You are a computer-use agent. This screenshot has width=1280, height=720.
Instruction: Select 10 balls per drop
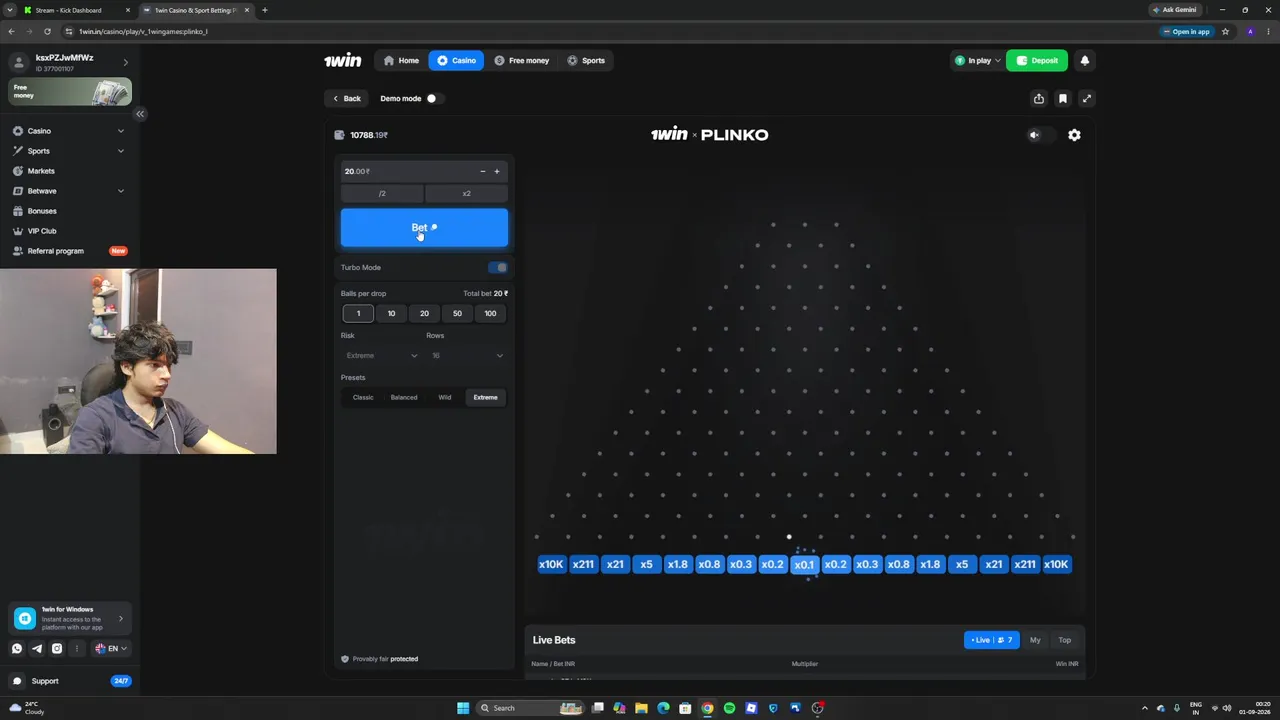tap(391, 313)
